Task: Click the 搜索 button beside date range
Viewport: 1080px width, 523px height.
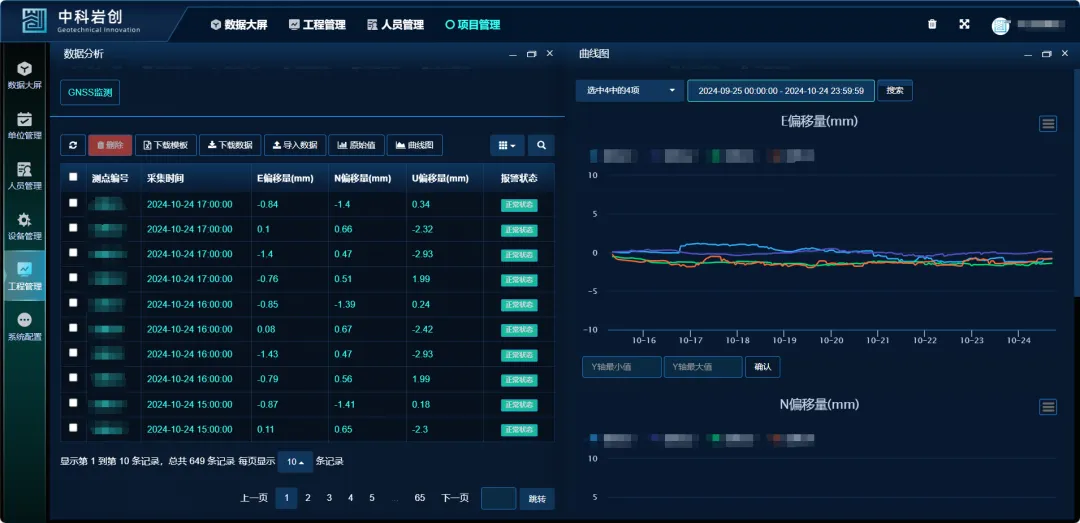Action: (x=894, y=91)
